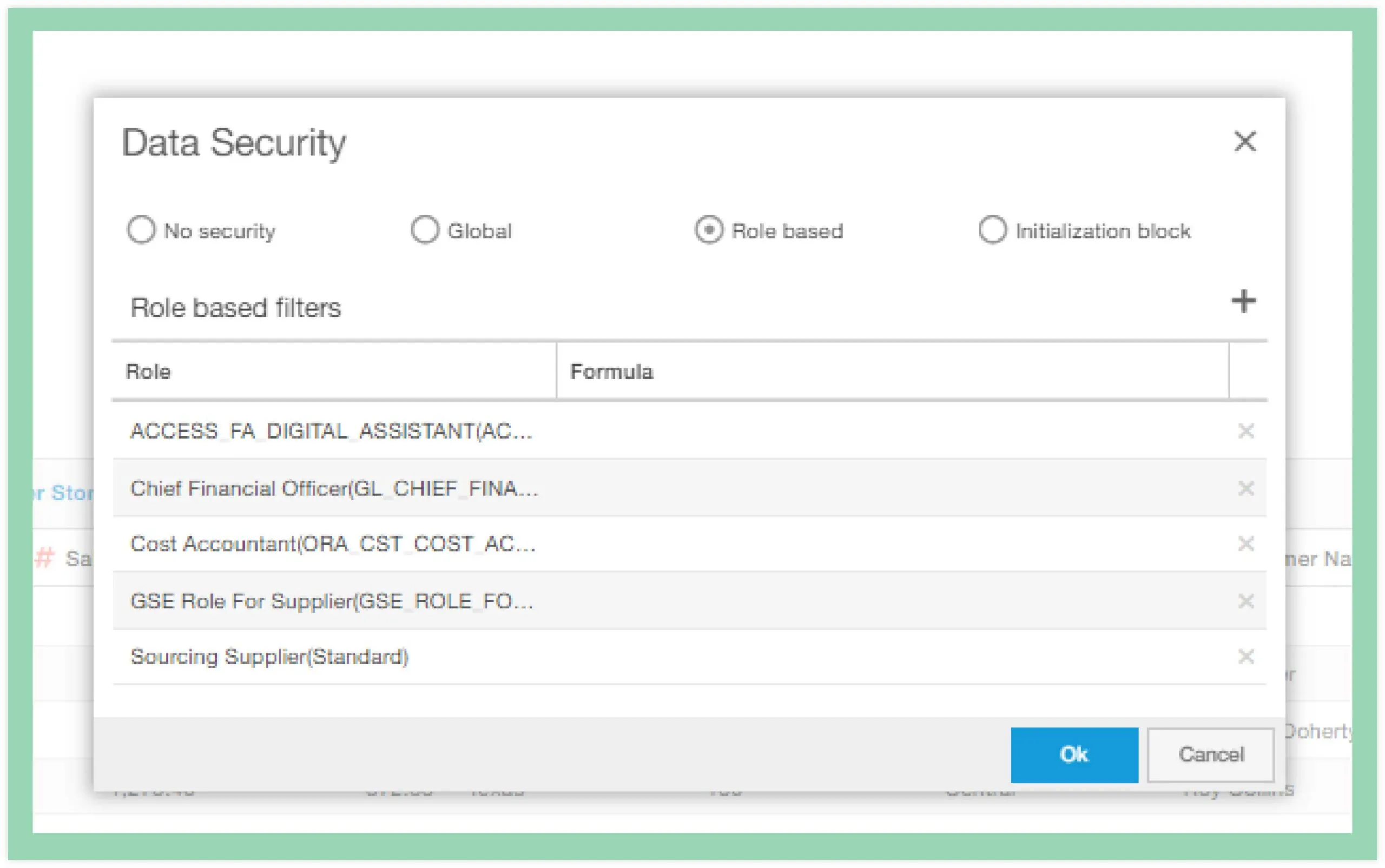This screenshot has width=1385, height=868.
Task: Click formula cell for Cost Accountant role
Action: tap(890, 543)
